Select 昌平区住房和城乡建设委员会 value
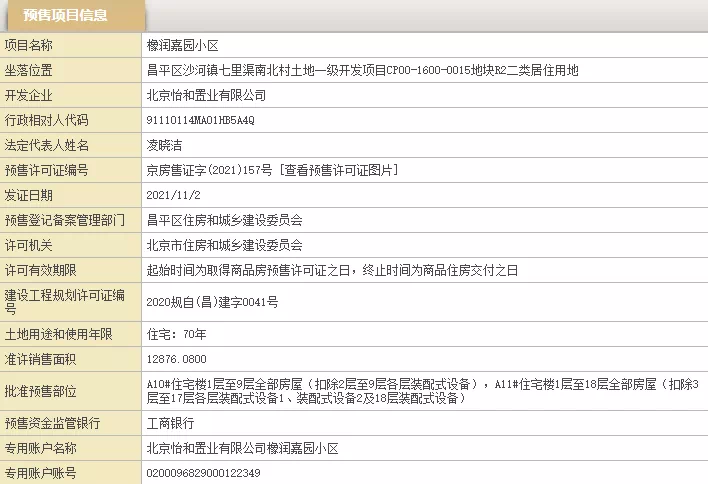Image resolution: width=708 pixels, height=484 pixels. pyautogui.click(x=224, y=220)
